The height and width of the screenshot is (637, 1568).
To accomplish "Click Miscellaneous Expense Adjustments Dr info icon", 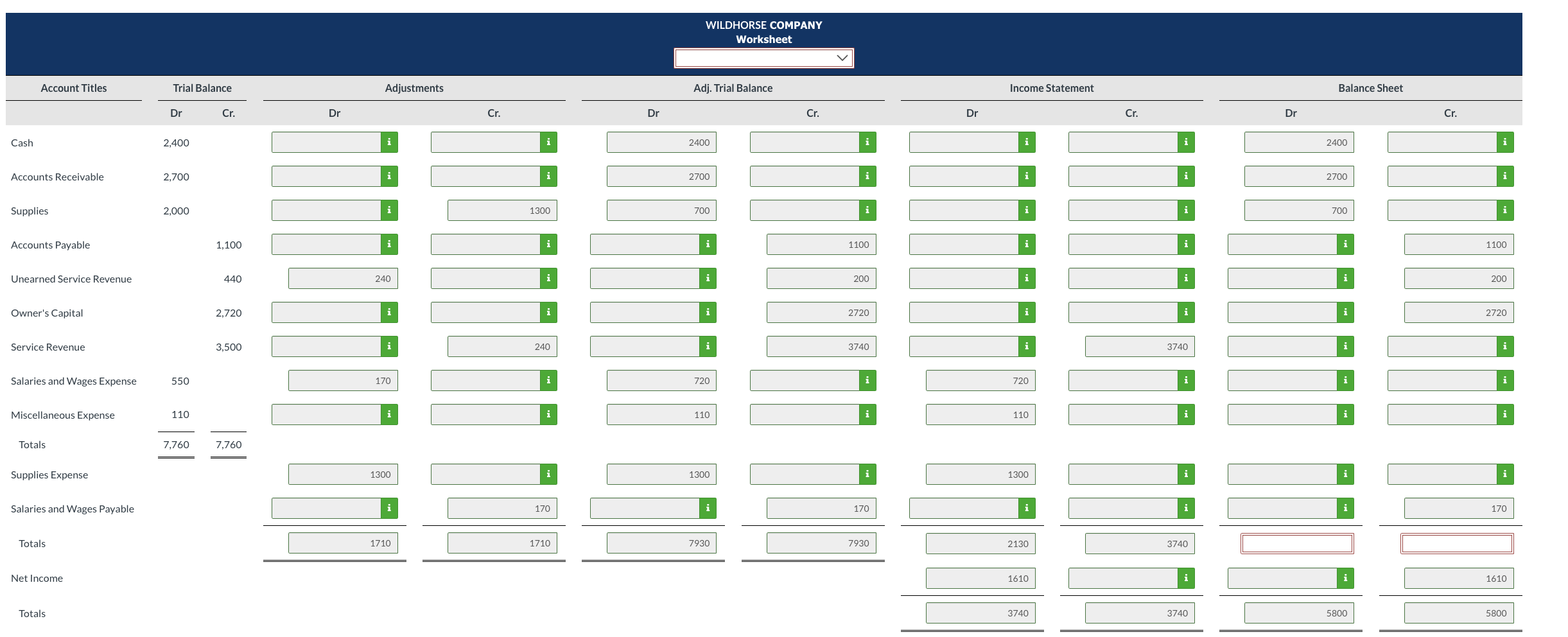I will point(389,414).
